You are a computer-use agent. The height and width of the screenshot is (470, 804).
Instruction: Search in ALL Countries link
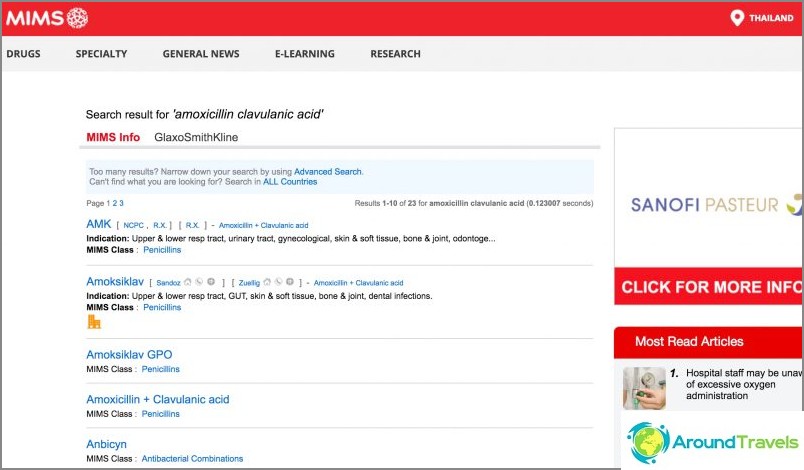click(x=290, y=182)
